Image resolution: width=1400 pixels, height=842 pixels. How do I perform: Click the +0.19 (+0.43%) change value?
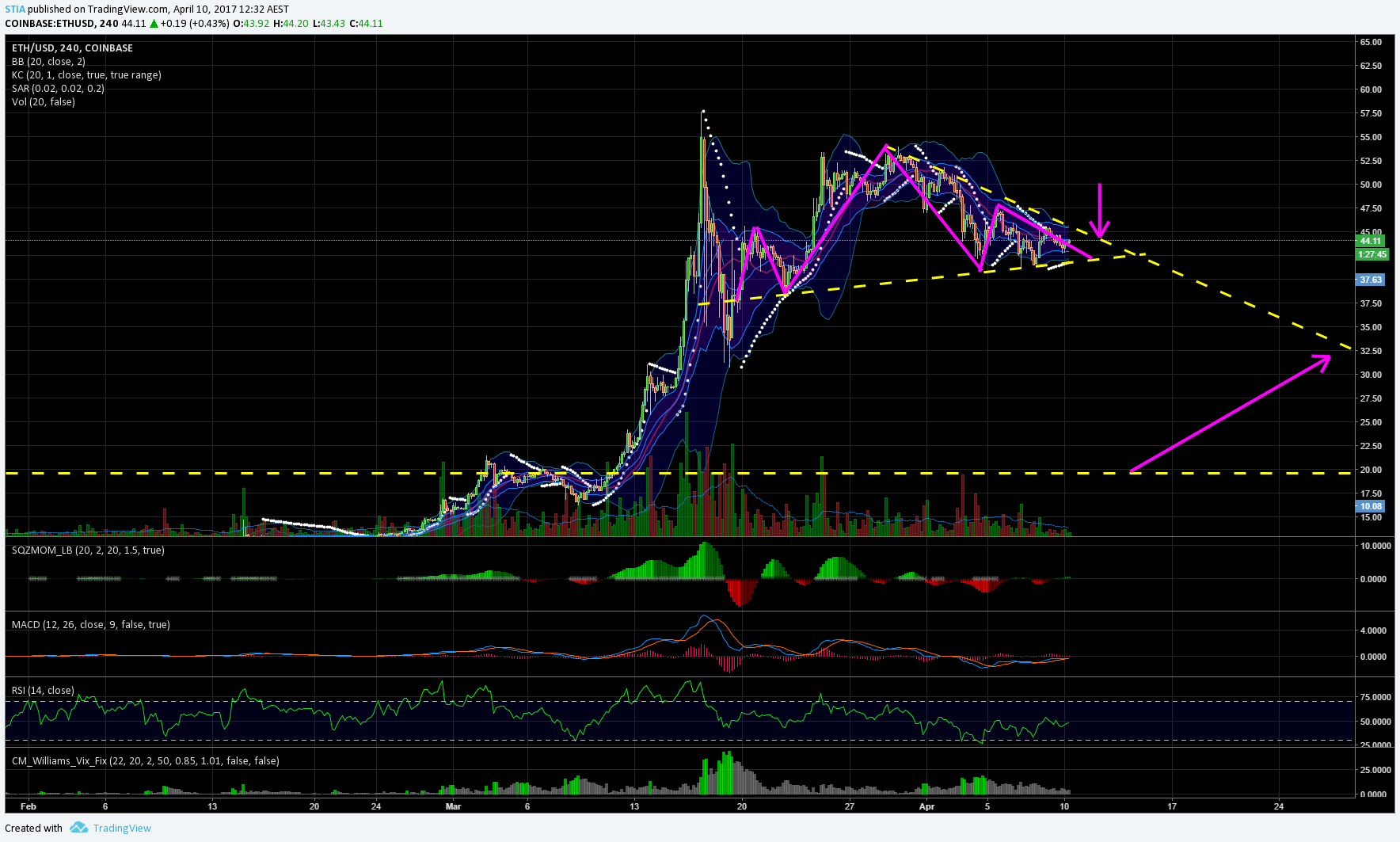pos(195,24)
